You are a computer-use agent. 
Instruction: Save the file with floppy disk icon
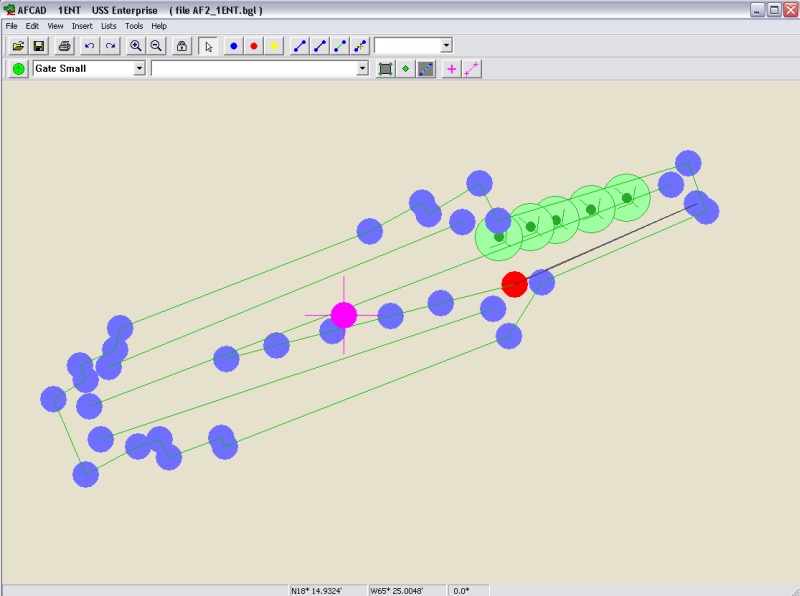click(x=39, y=46)
